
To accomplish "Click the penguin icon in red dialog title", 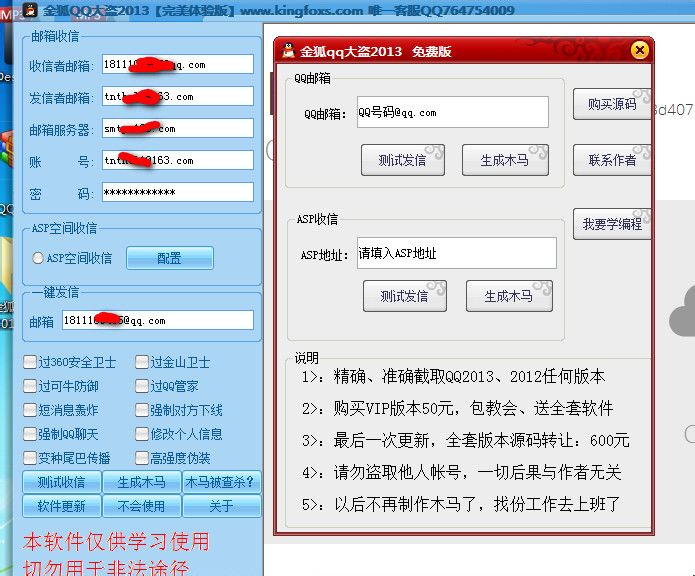I will tap(289, 51).
